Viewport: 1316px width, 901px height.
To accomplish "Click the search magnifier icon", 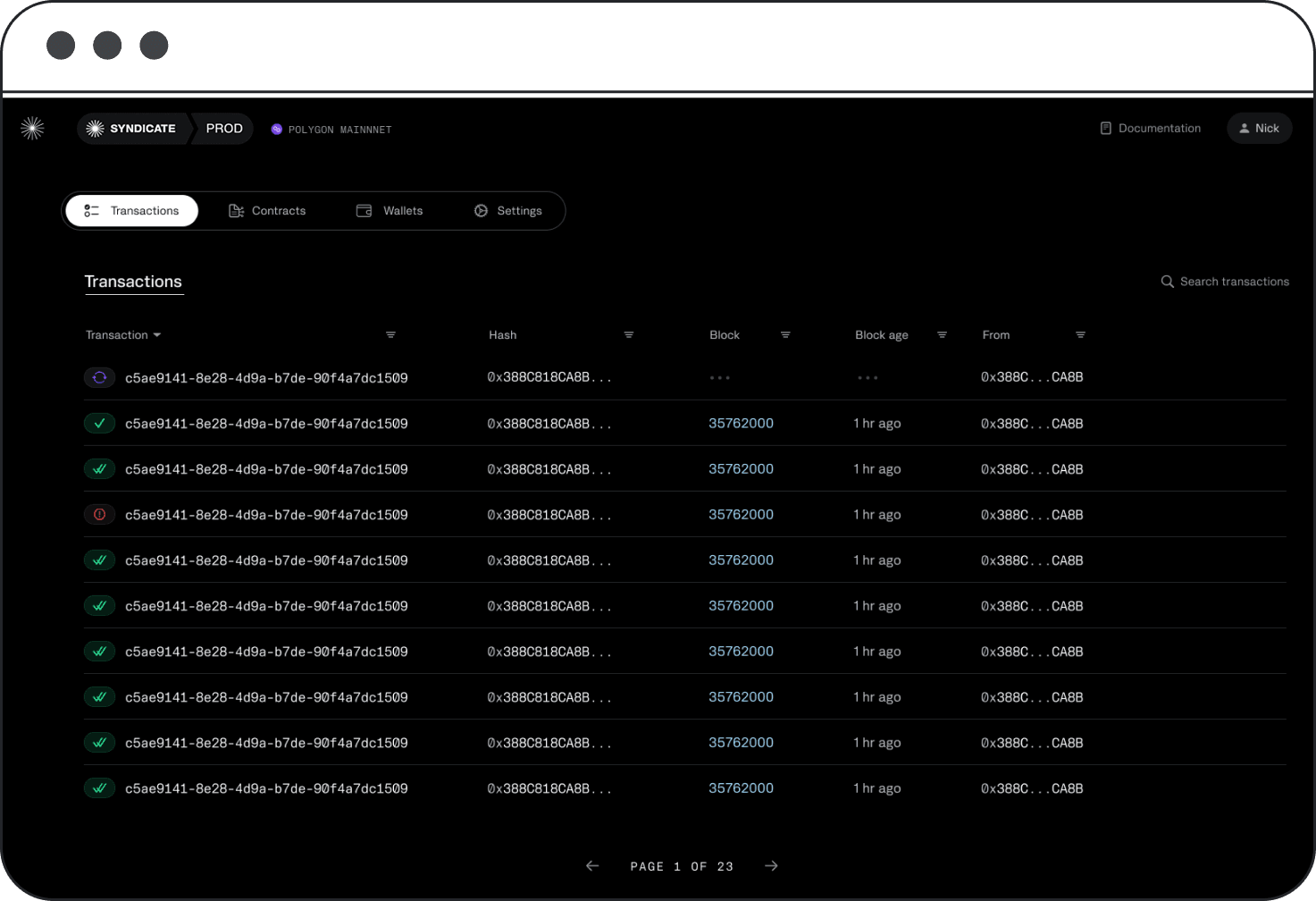I will click(1168, 282).
